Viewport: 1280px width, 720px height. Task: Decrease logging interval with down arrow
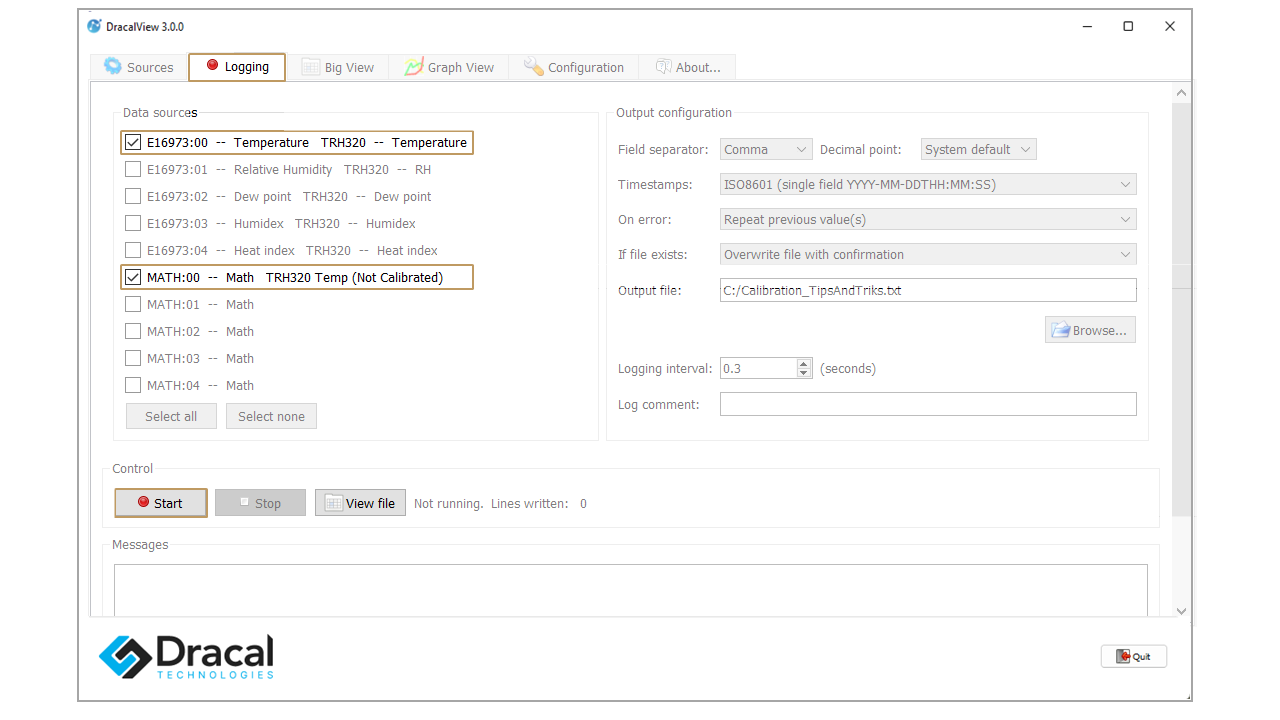pos(804,373)
